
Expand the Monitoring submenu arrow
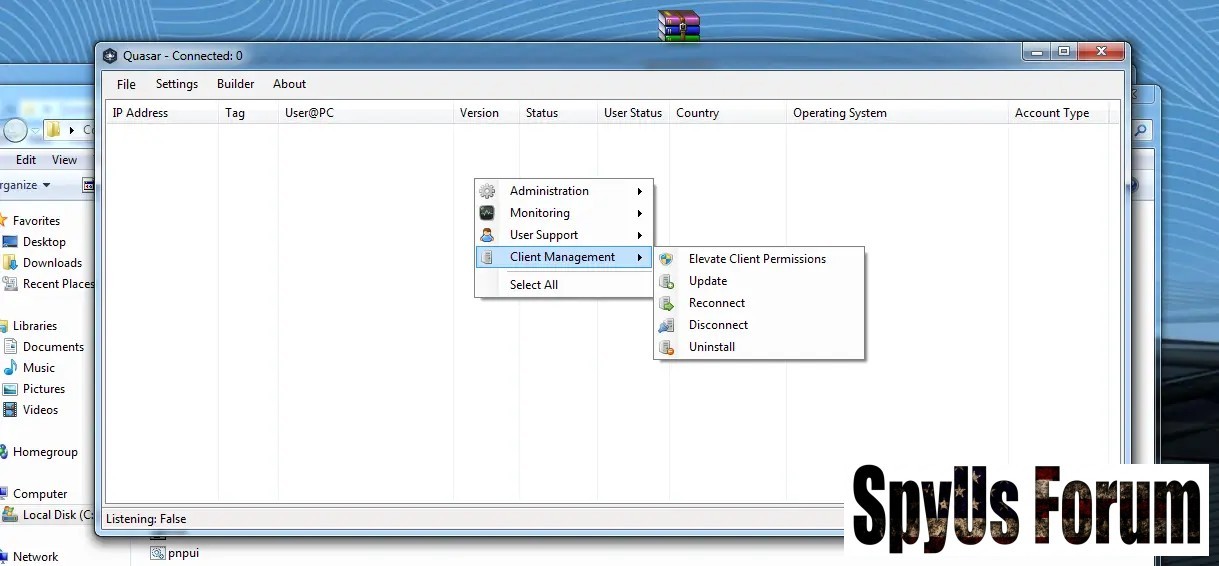[x=639, y=213]
